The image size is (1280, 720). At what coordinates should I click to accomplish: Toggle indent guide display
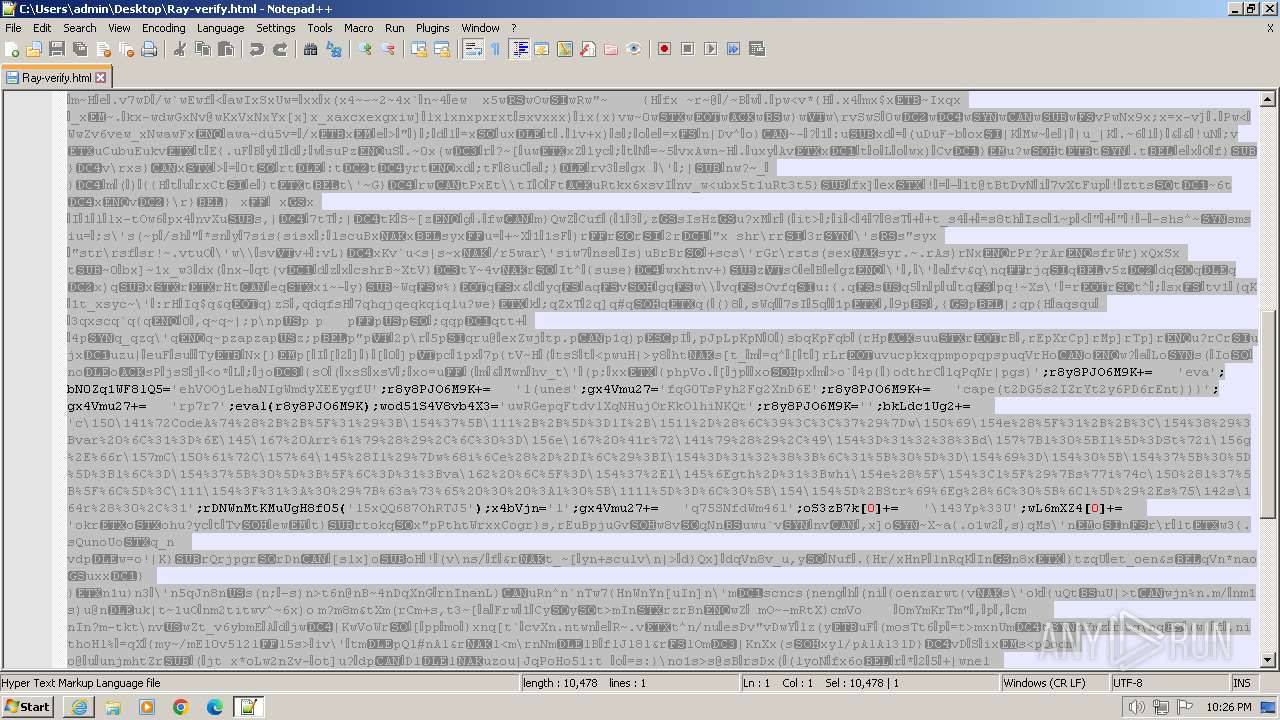point(519,49)
